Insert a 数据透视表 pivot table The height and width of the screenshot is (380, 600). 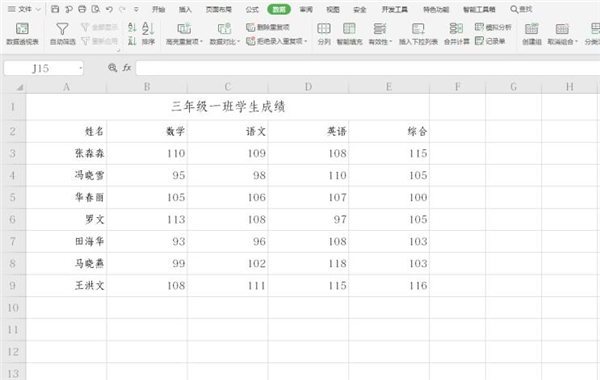(22, 34)
